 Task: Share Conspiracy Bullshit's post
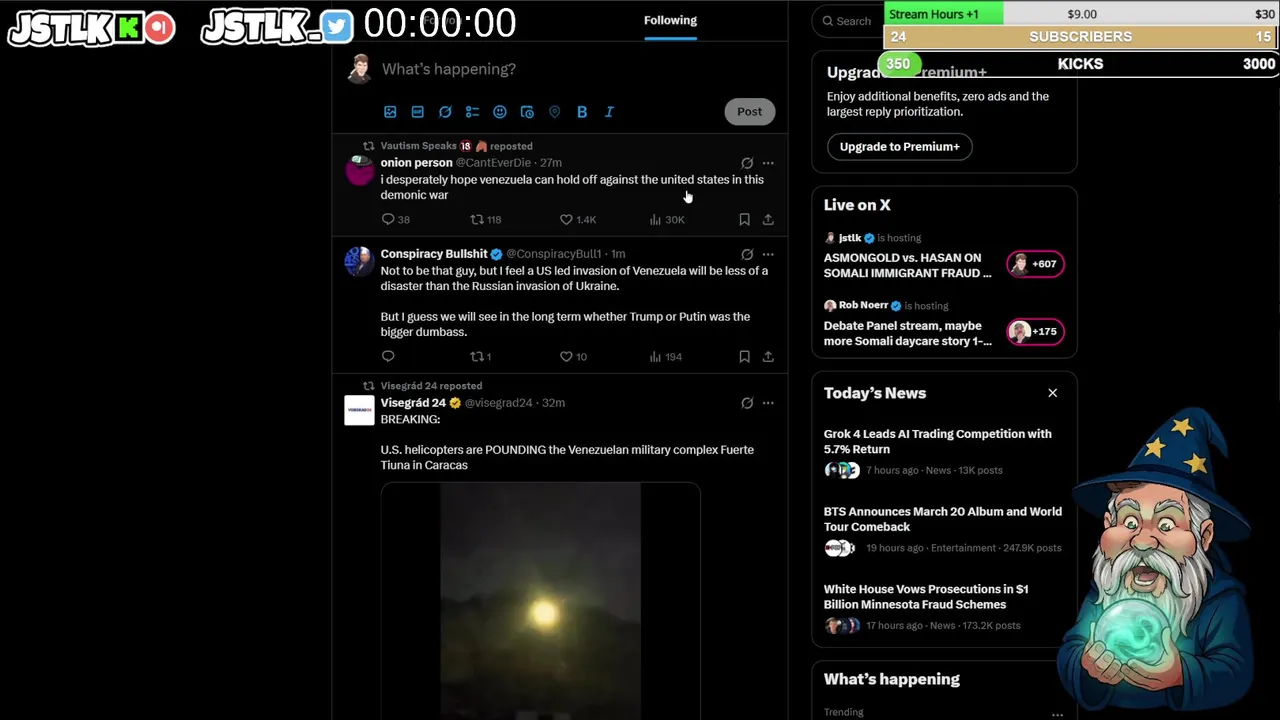(x=768, y=356)
